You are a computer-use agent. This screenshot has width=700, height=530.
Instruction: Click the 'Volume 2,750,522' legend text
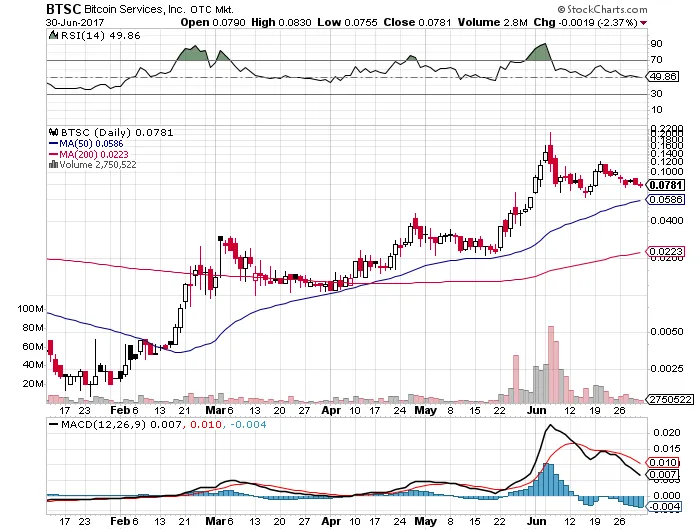pyautogui.click(x=98, y=165)
